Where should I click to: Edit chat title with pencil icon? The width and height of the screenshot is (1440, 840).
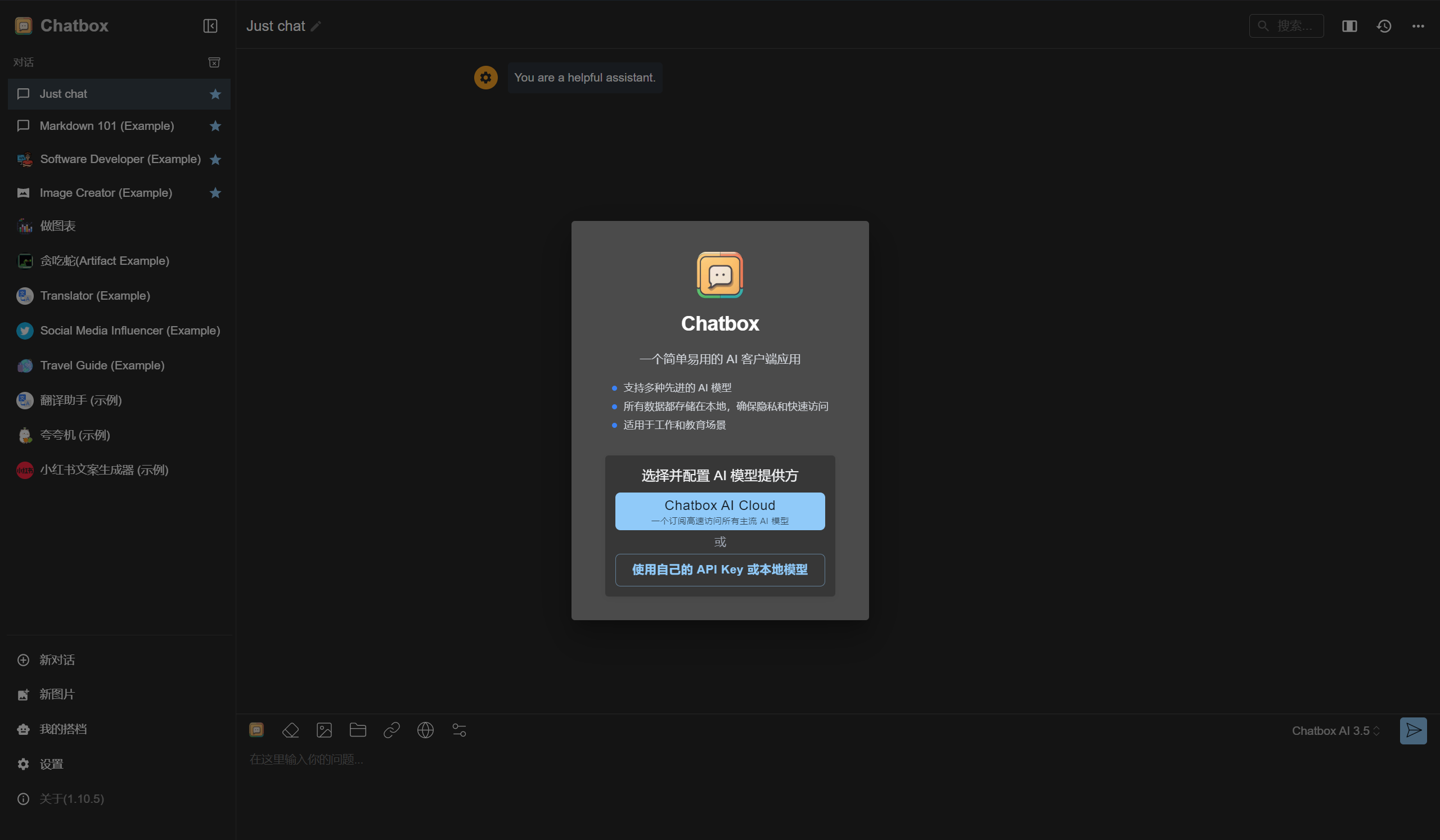(x=316, y=26)
